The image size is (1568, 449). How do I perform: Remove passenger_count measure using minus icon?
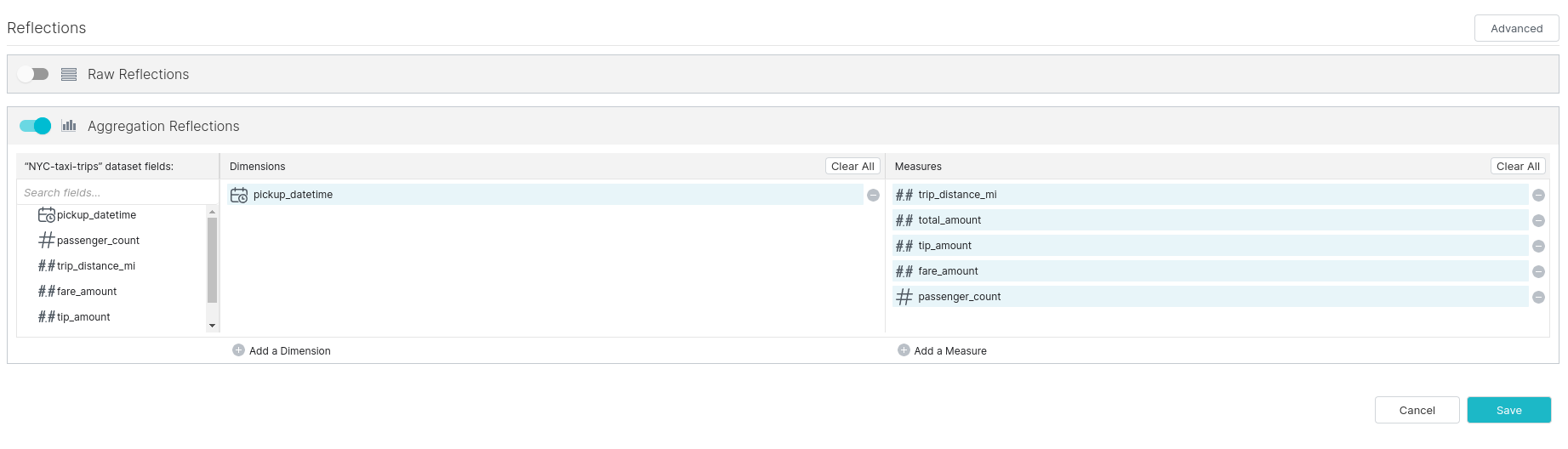(1538, 298)
